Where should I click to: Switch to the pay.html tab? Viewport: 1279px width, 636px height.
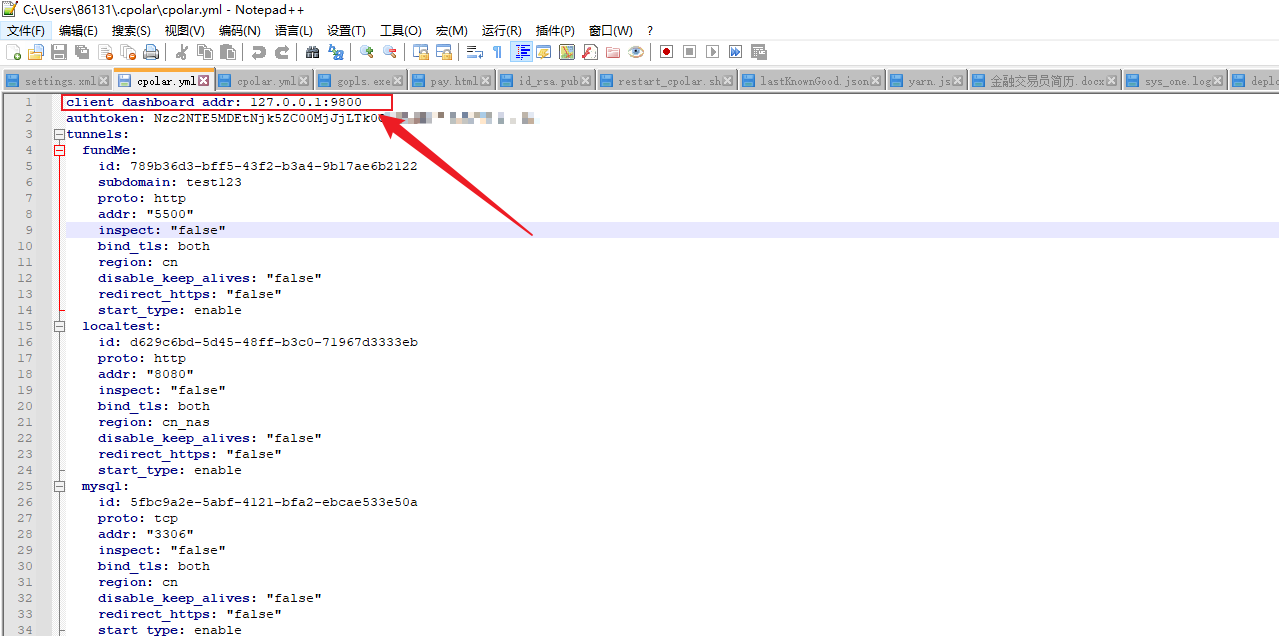tap(451, 81)
